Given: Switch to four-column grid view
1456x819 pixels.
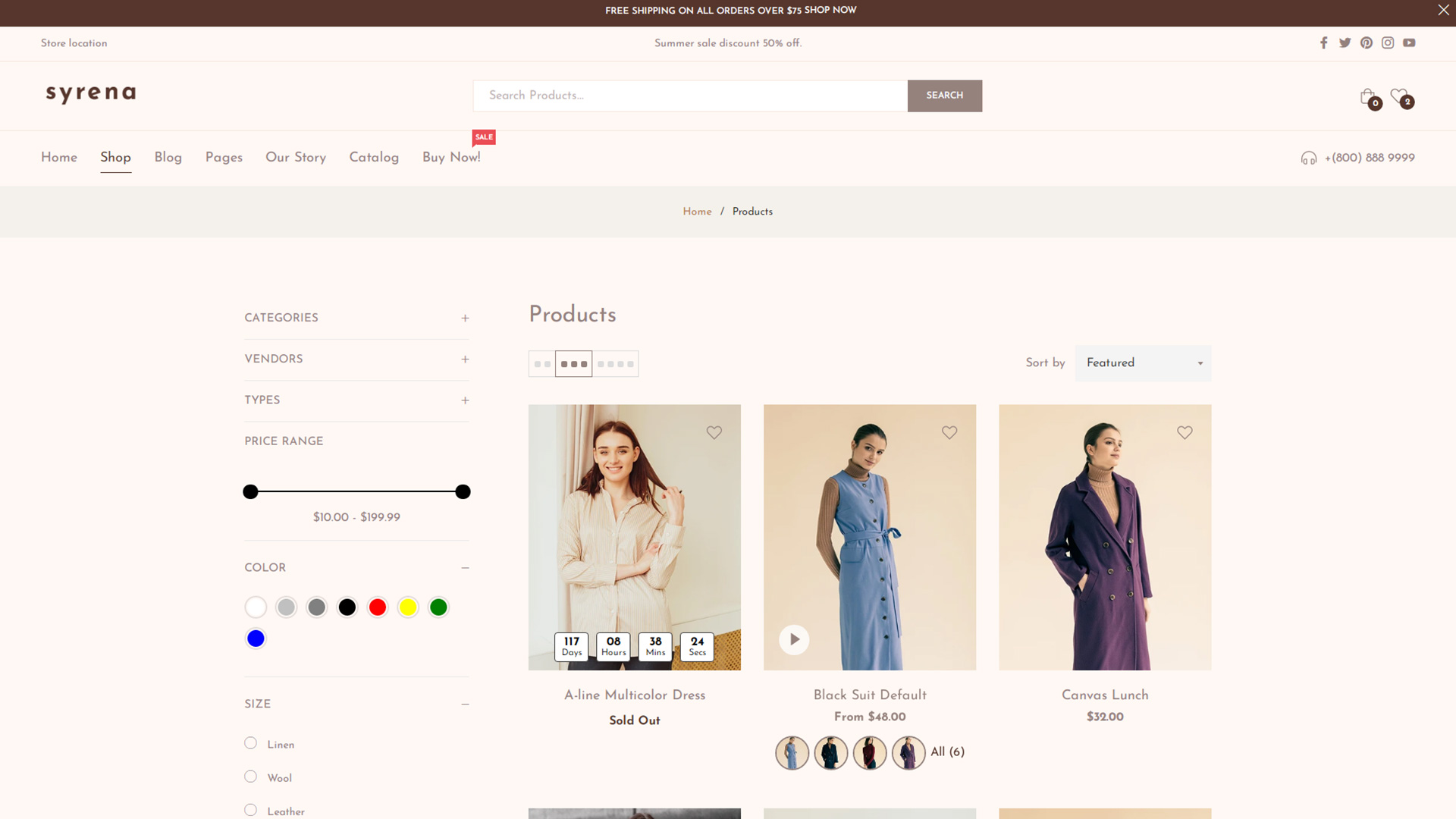Looking at the screenshot, I should tap(615, 364).
